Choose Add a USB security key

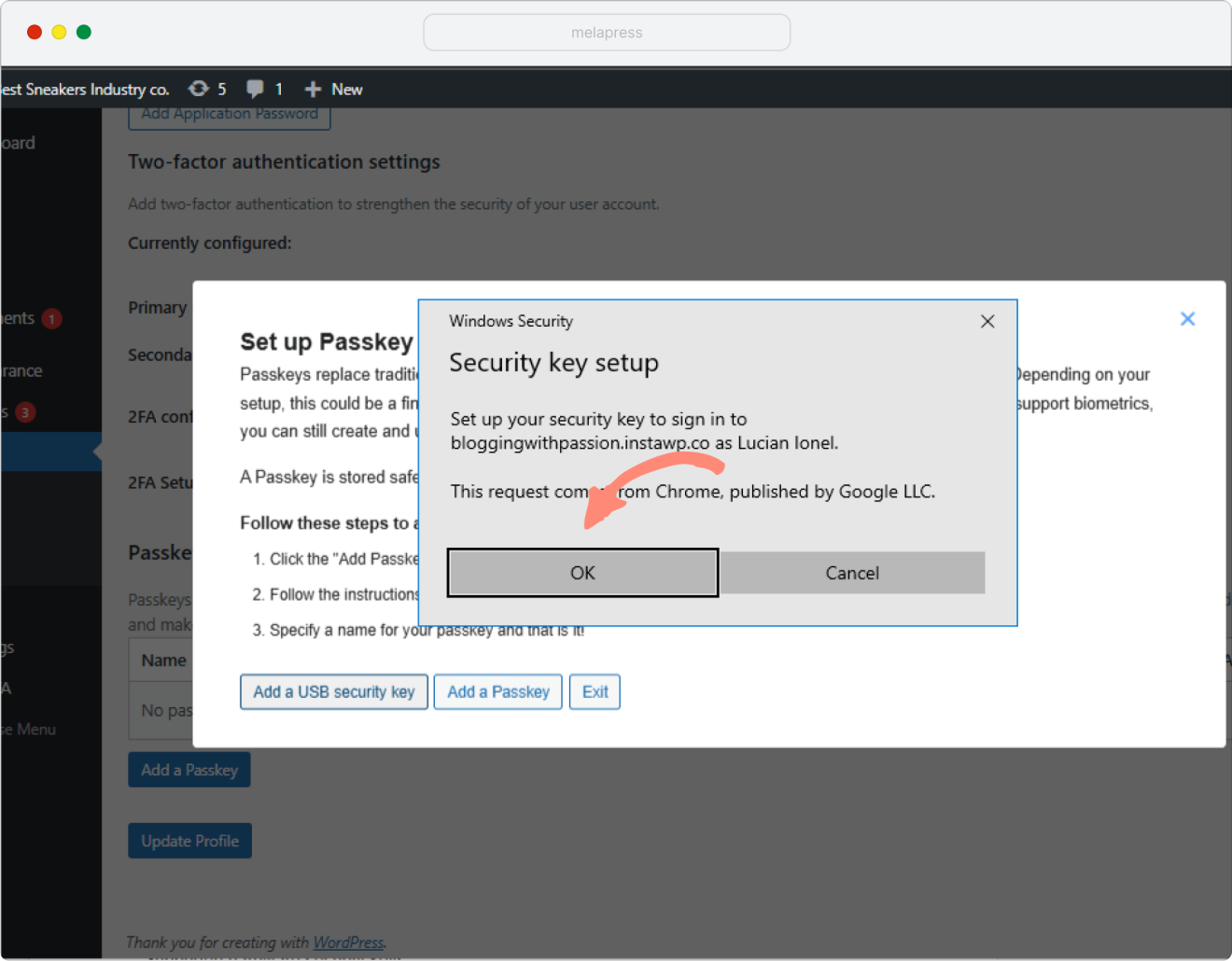[334, 692]
